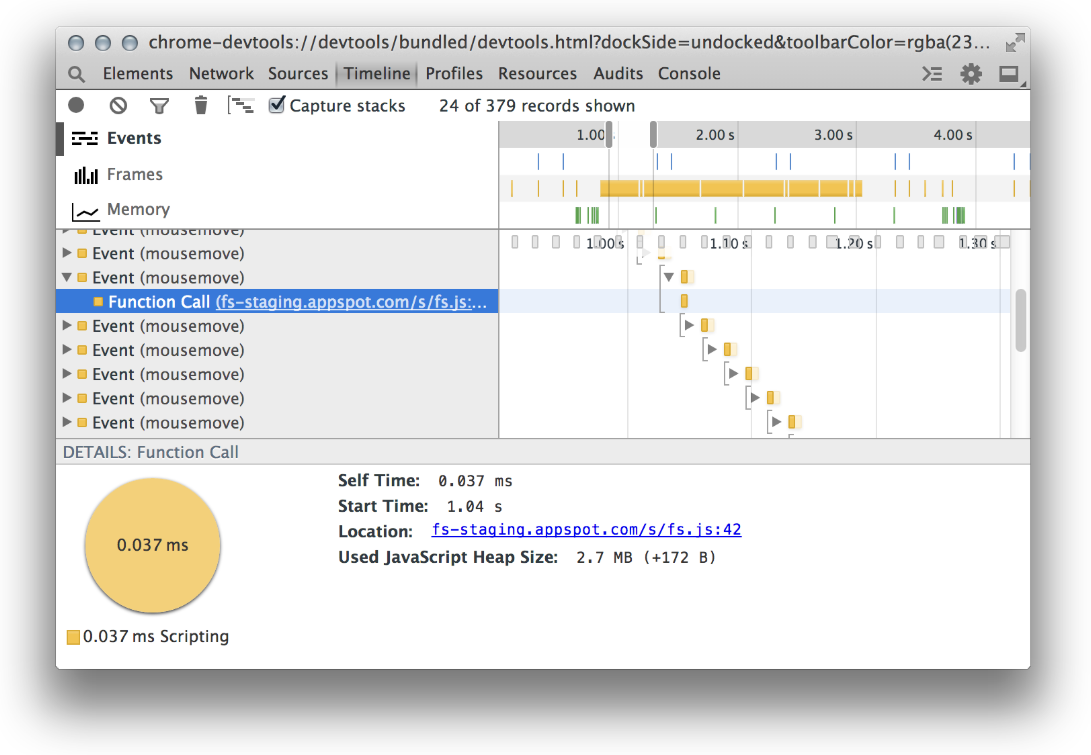The image size is (1091, 755).
Task: Click the Self Time value 0.037 ms
Action: pos(475,481)
